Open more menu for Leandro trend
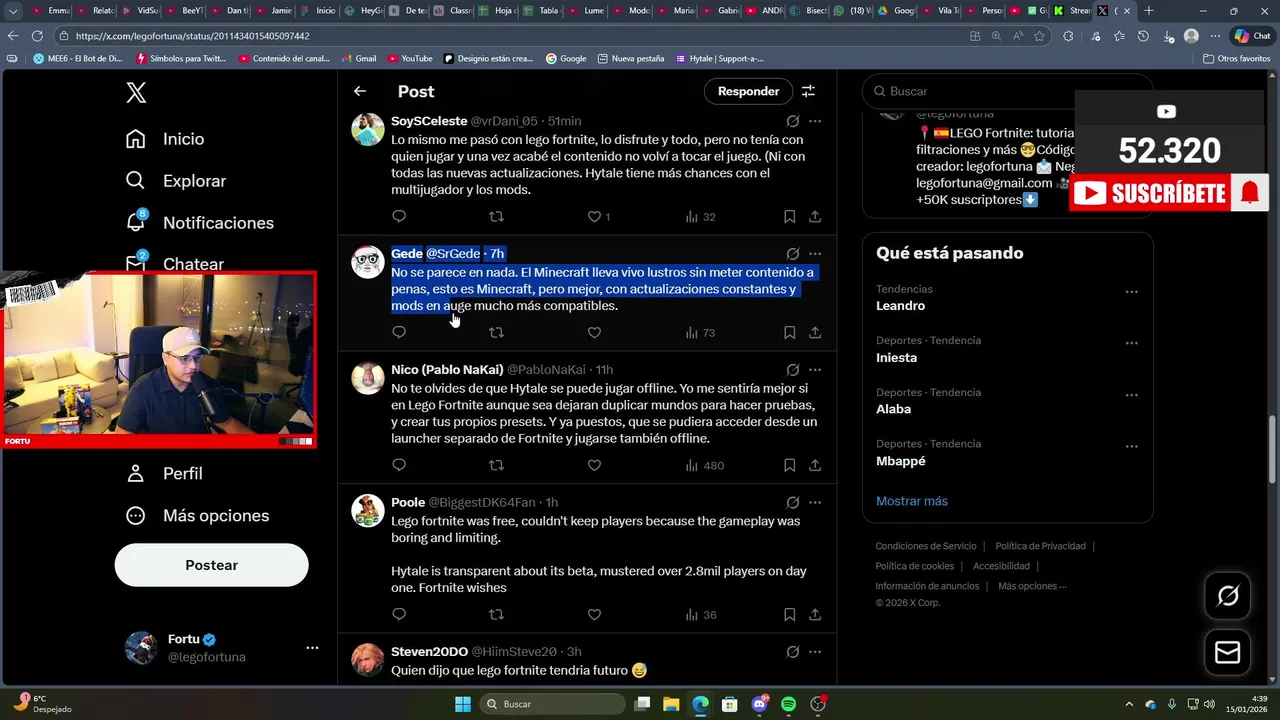Image resolution: width=1280 pixels, height=720 pixels. [1131, 292]
